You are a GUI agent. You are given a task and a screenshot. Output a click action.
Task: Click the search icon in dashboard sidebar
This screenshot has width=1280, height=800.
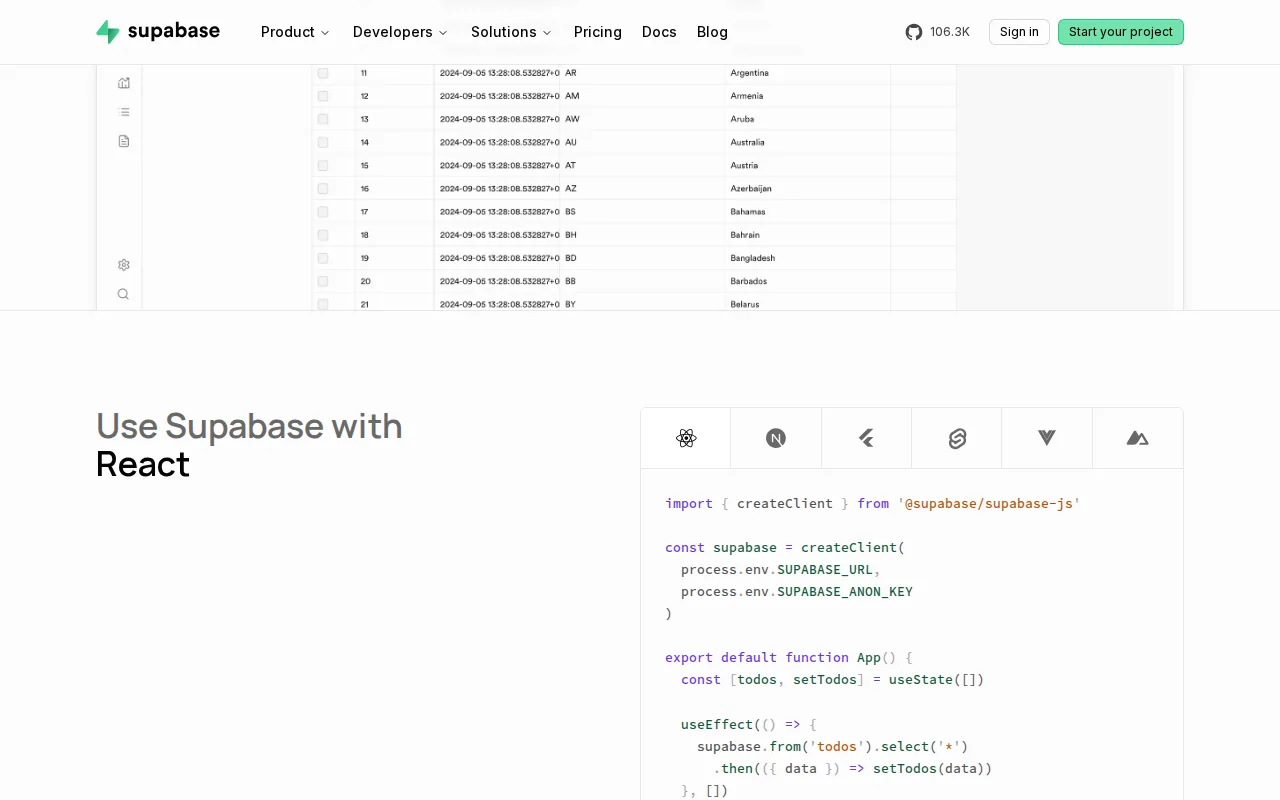(124, 294)
